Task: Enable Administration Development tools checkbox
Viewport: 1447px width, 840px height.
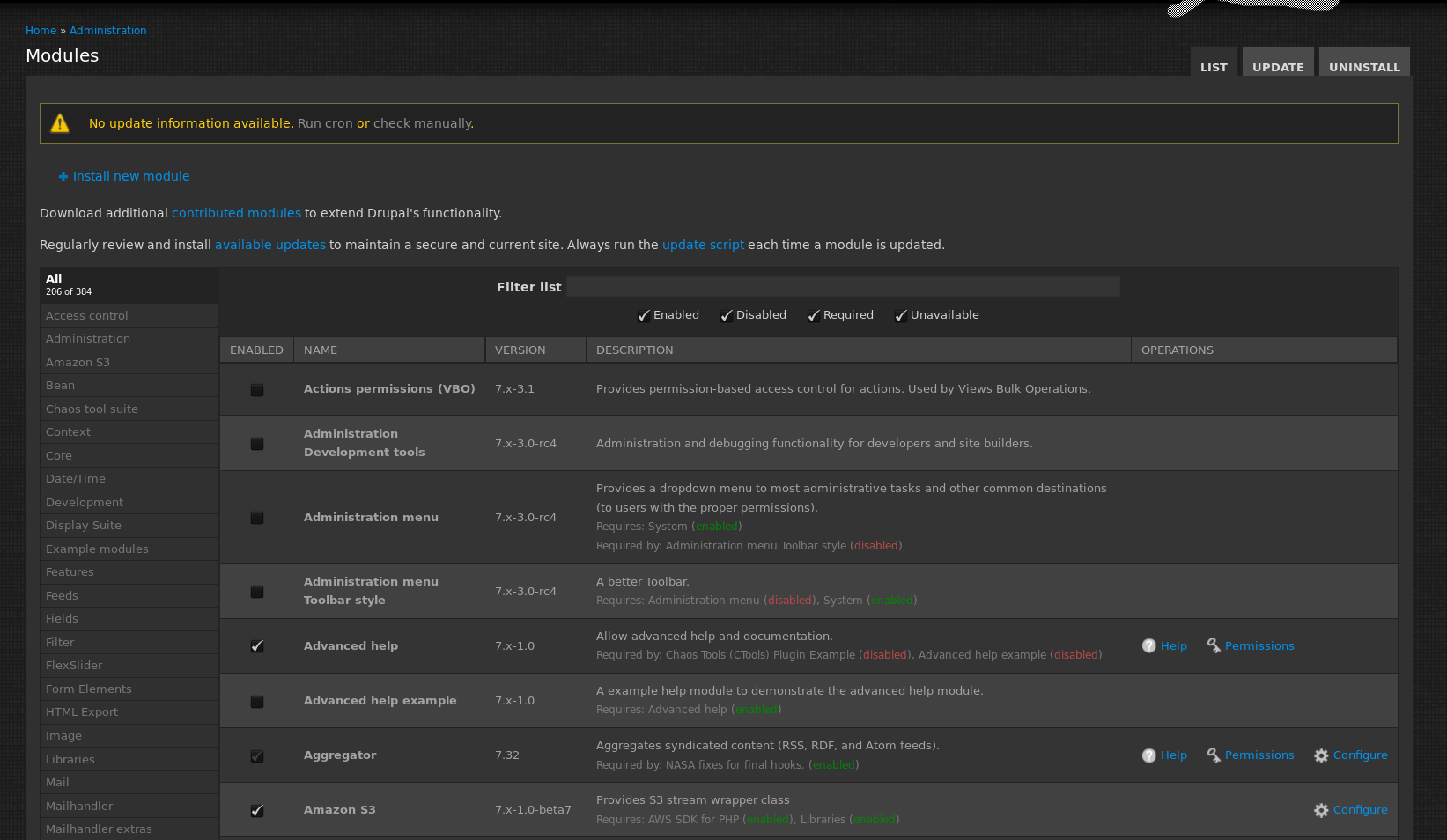Action: pyautogui.click(x=257, y=444)
